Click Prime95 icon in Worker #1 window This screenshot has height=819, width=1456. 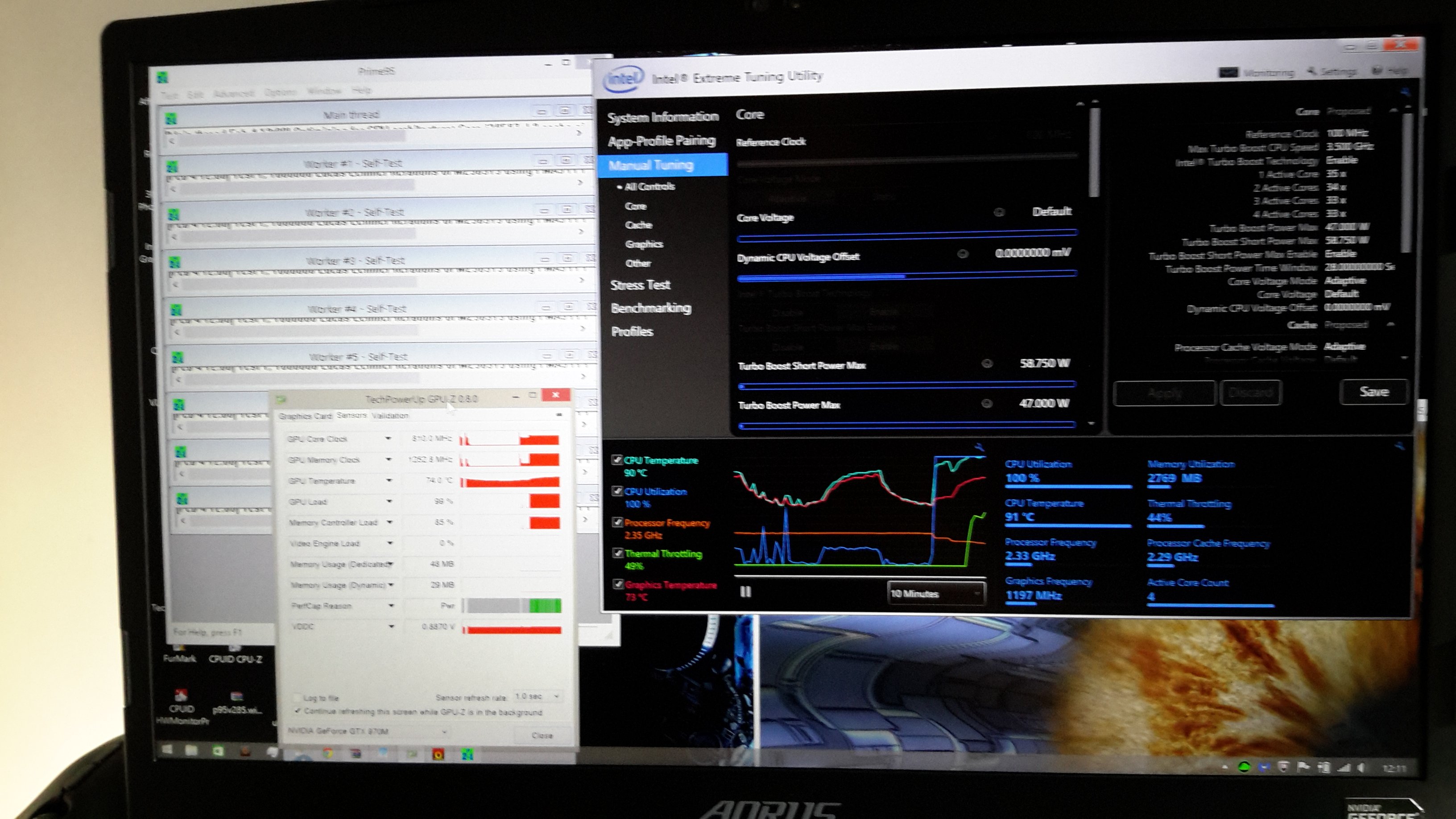click(x=172, y=166)
